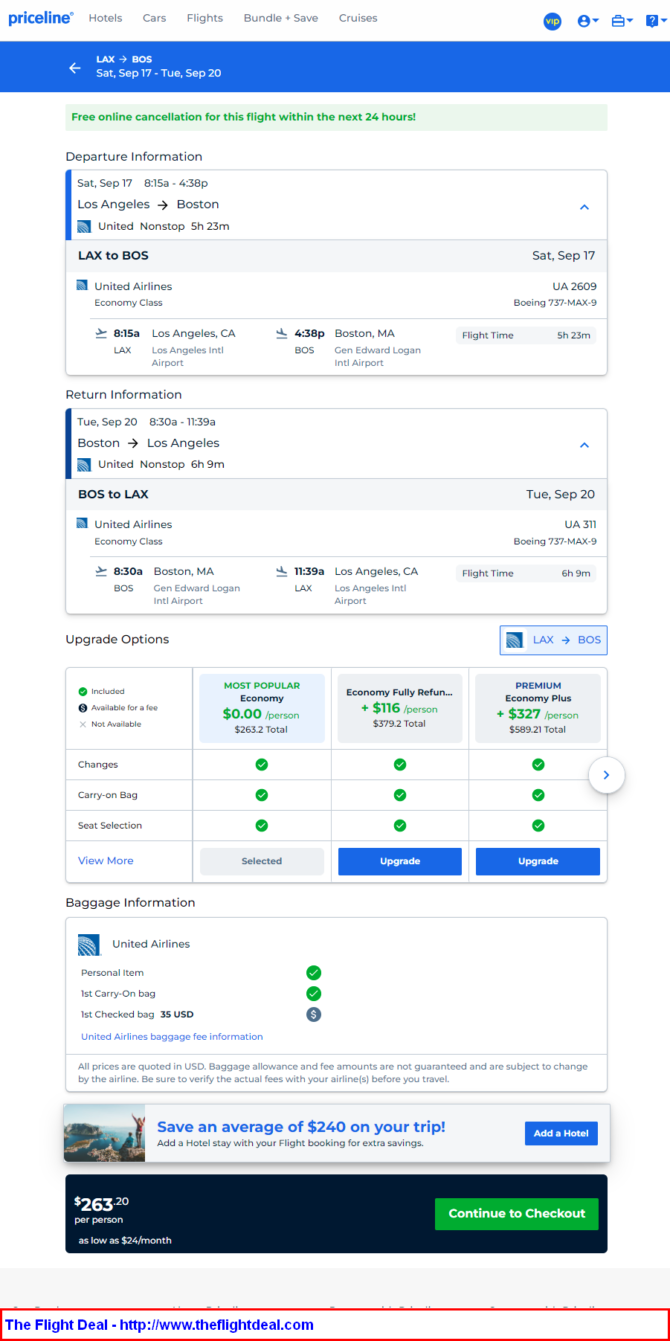Click the hotel promo scenic thumbnail
The width and height of the screenshot is (670, 1341).
coord(104,1133)
